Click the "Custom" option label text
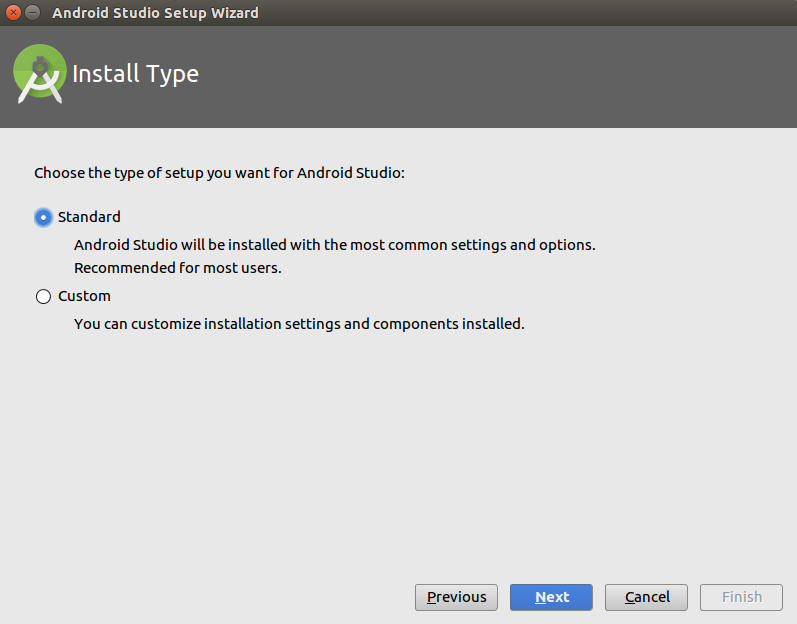797x624 pixels. point(84,296)
